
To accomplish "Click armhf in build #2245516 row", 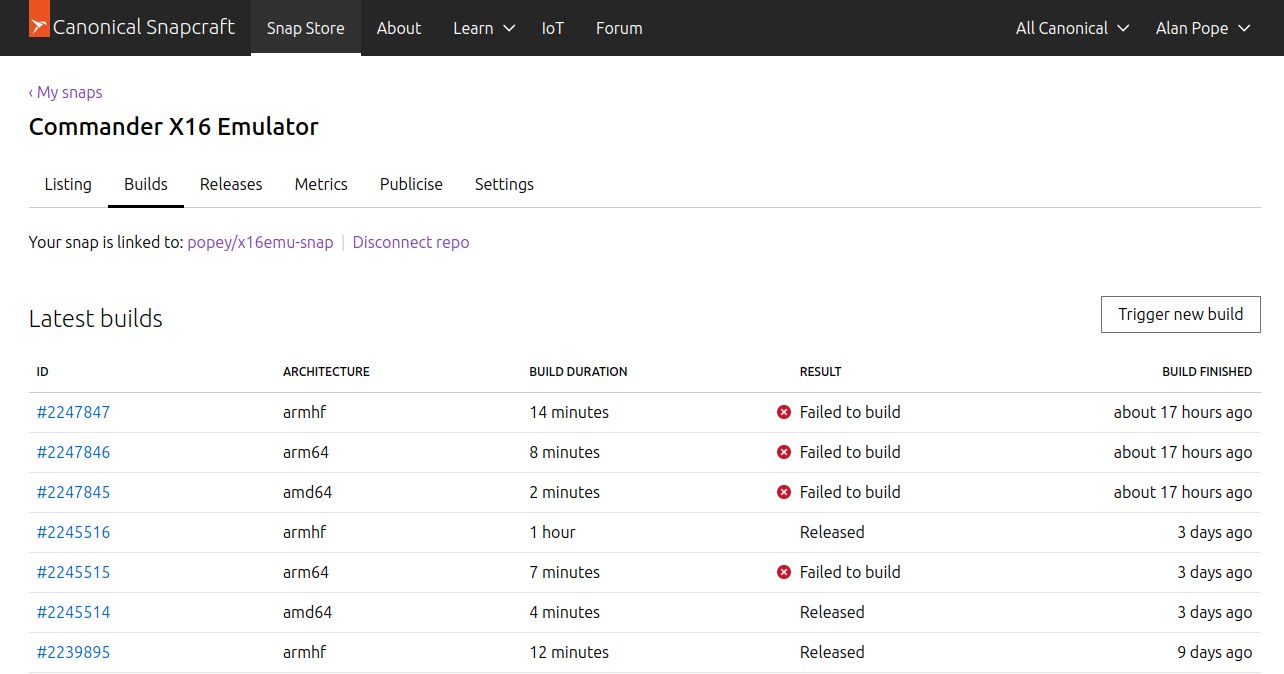I will pos(305,532).
